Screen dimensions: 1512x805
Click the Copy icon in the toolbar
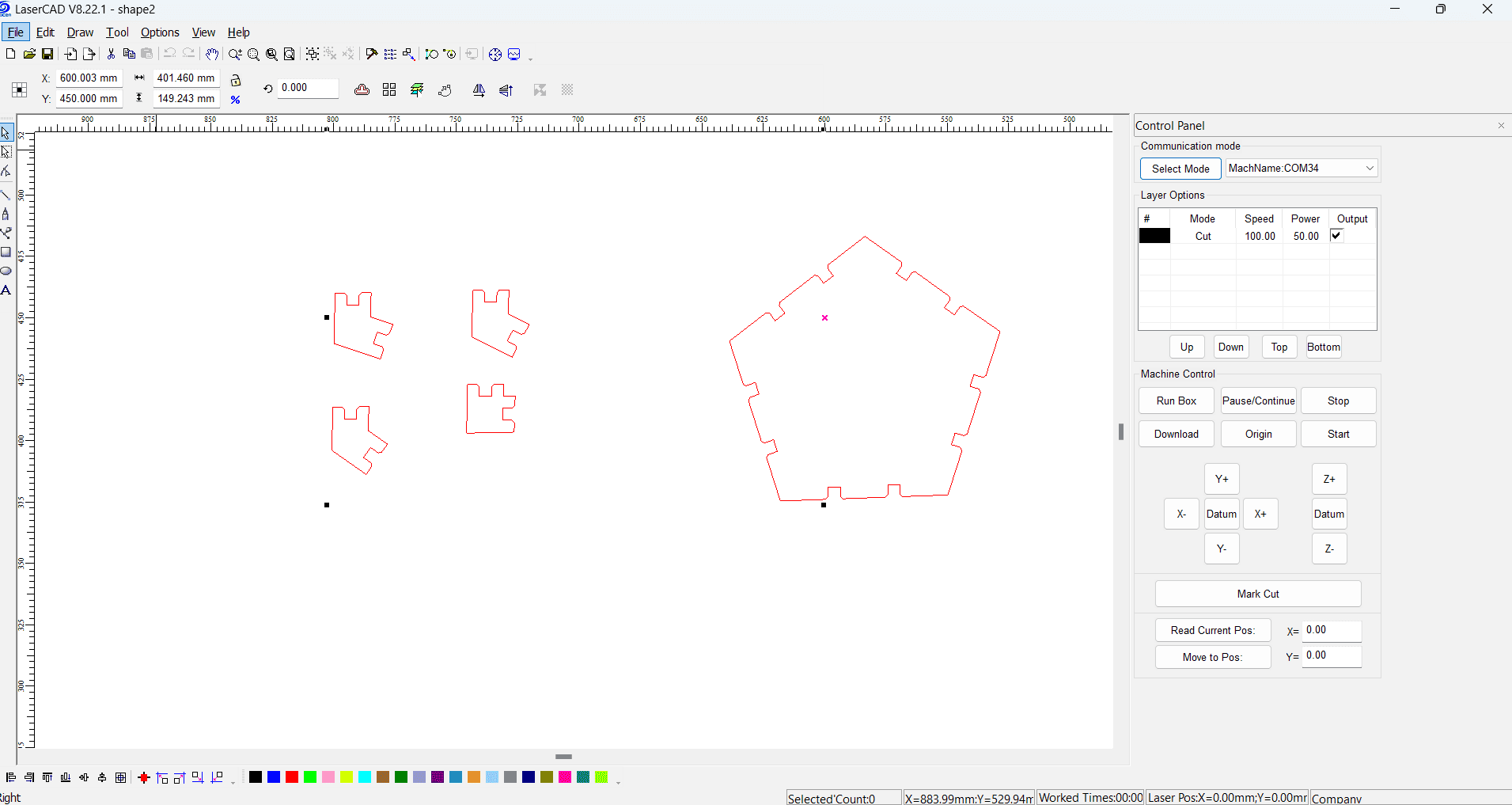click(x=129, y=54)
